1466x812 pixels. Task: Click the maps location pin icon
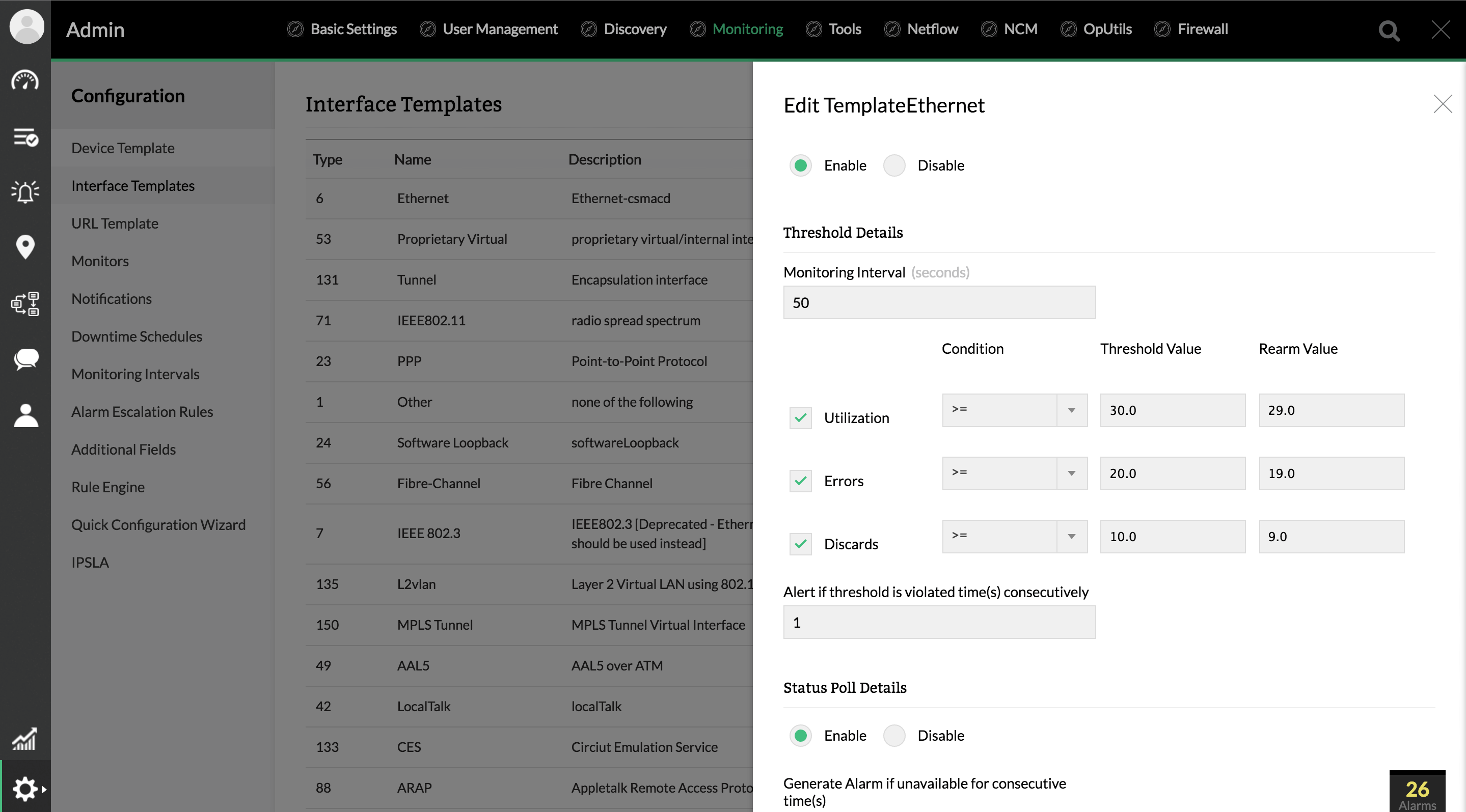point(25,247)
